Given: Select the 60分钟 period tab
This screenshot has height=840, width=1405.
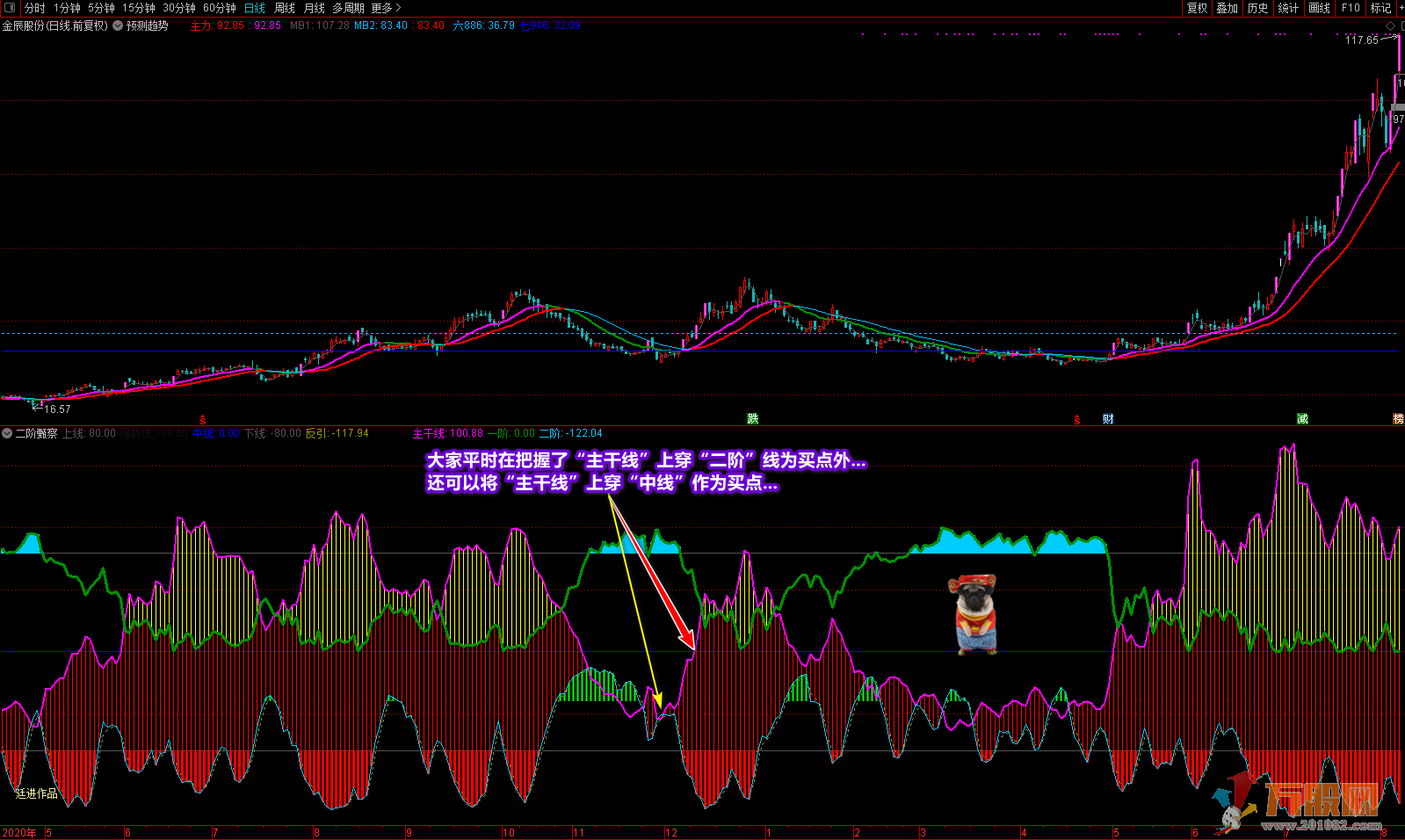Looking at the screenshot, I should coord(219,8).
